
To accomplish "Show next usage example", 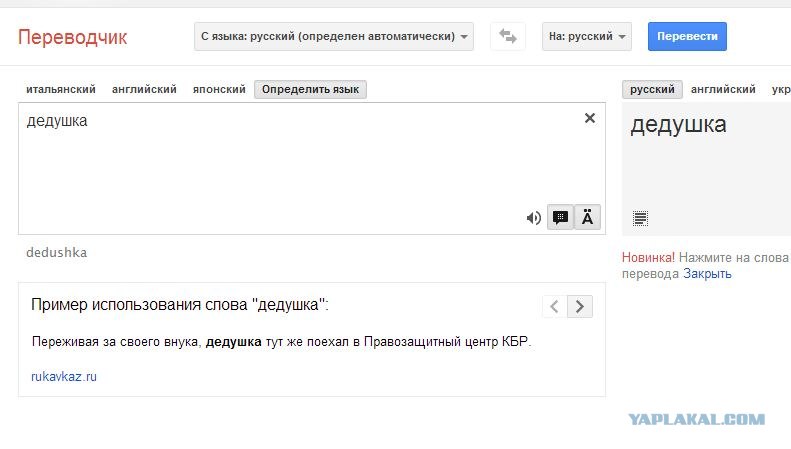I will coord(580,306).
